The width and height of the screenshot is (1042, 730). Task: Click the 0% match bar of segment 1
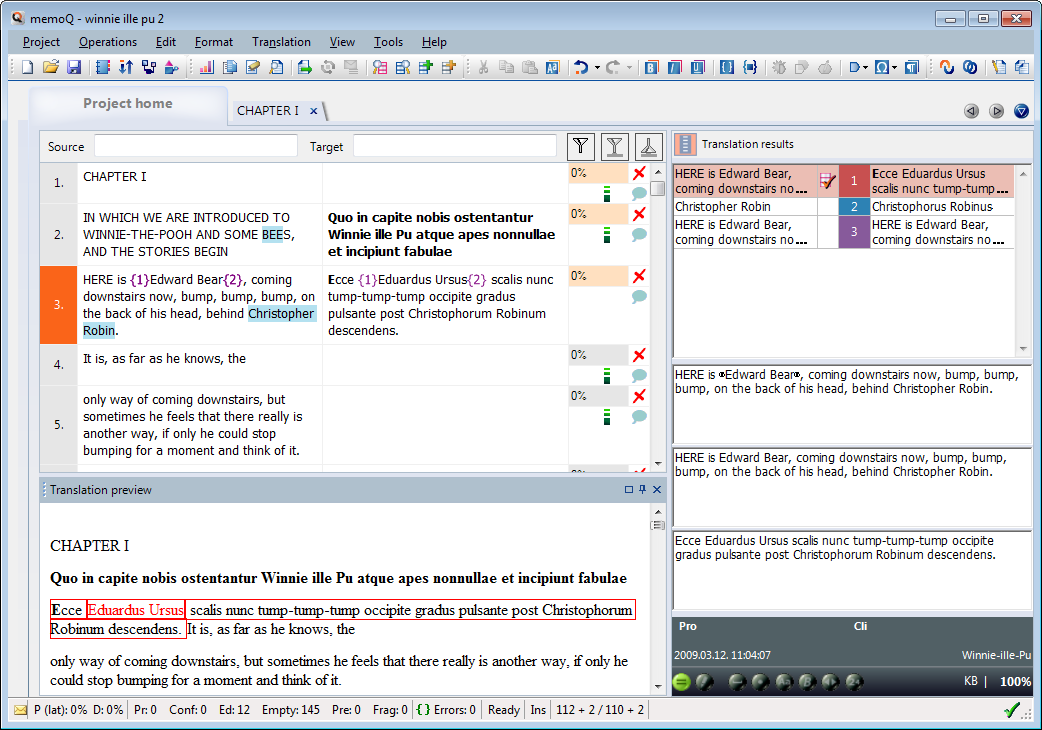(598, 173)
